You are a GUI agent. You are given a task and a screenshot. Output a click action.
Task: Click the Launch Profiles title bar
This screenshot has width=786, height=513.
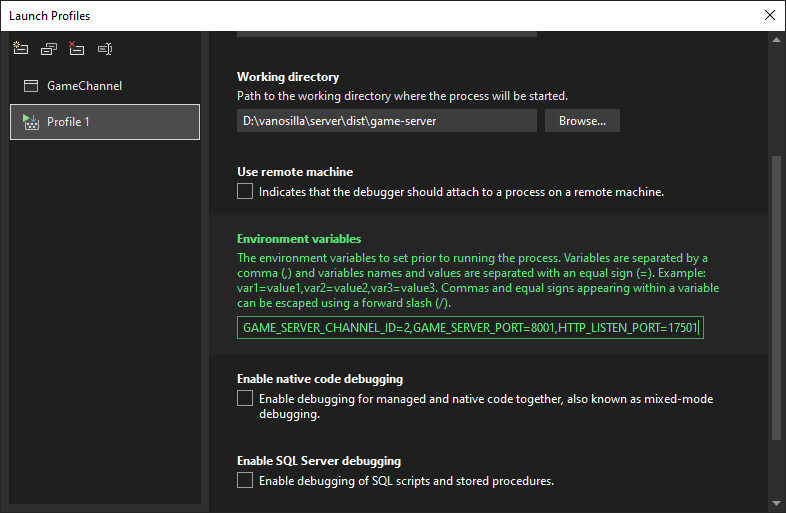pos(300,15)
